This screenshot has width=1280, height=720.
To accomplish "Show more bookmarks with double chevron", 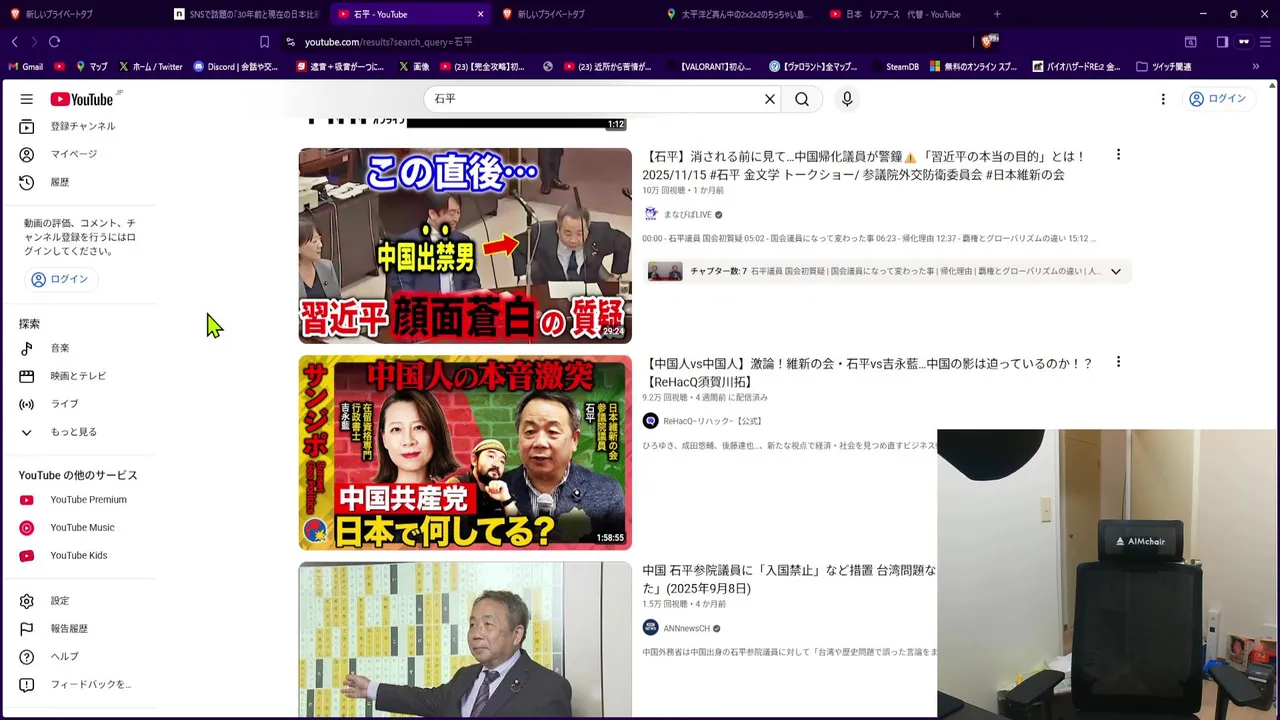I will pos(1255,67).
